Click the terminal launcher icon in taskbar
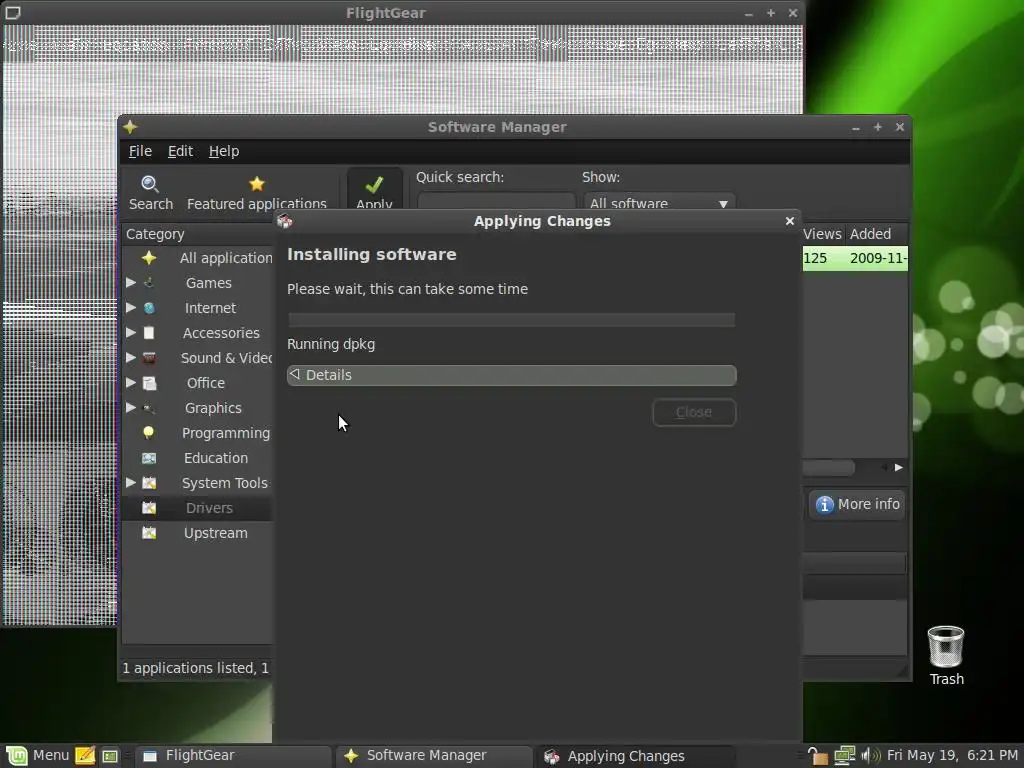Screen dimensions: 1024x768 click(x=110, y=756)
